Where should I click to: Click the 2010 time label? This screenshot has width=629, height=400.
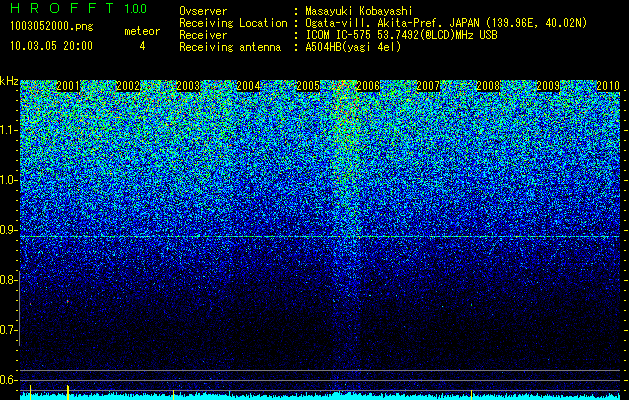(x=608, y=86)
